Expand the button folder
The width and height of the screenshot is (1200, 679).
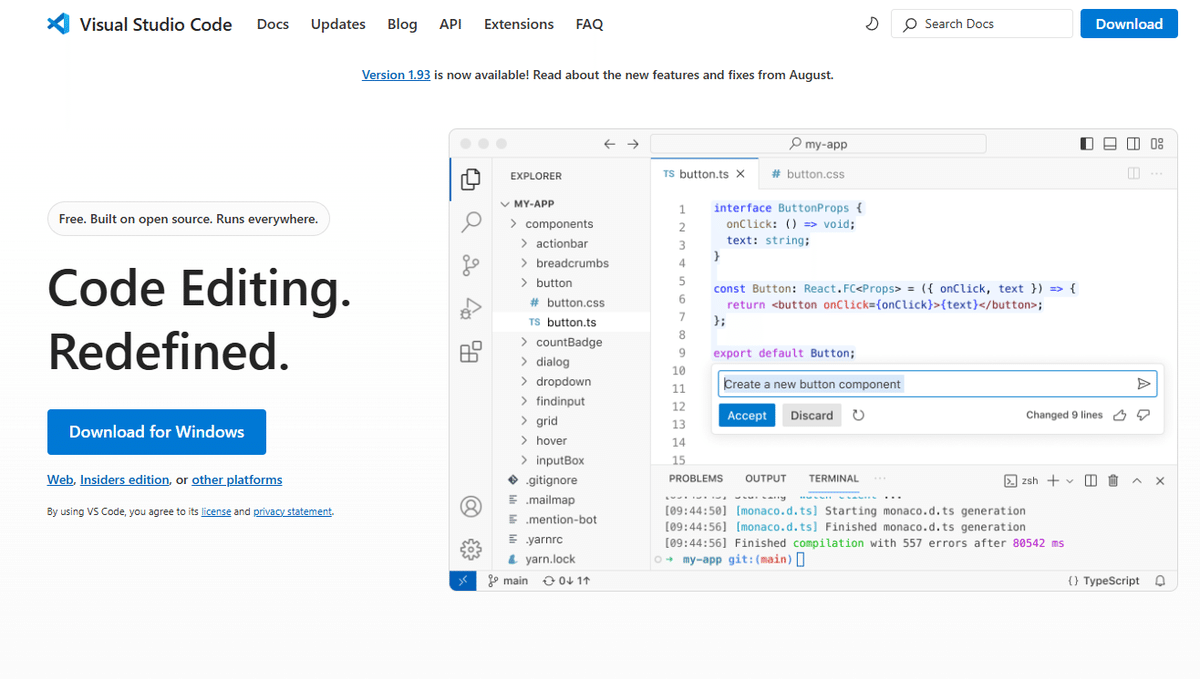pos(571,283)
